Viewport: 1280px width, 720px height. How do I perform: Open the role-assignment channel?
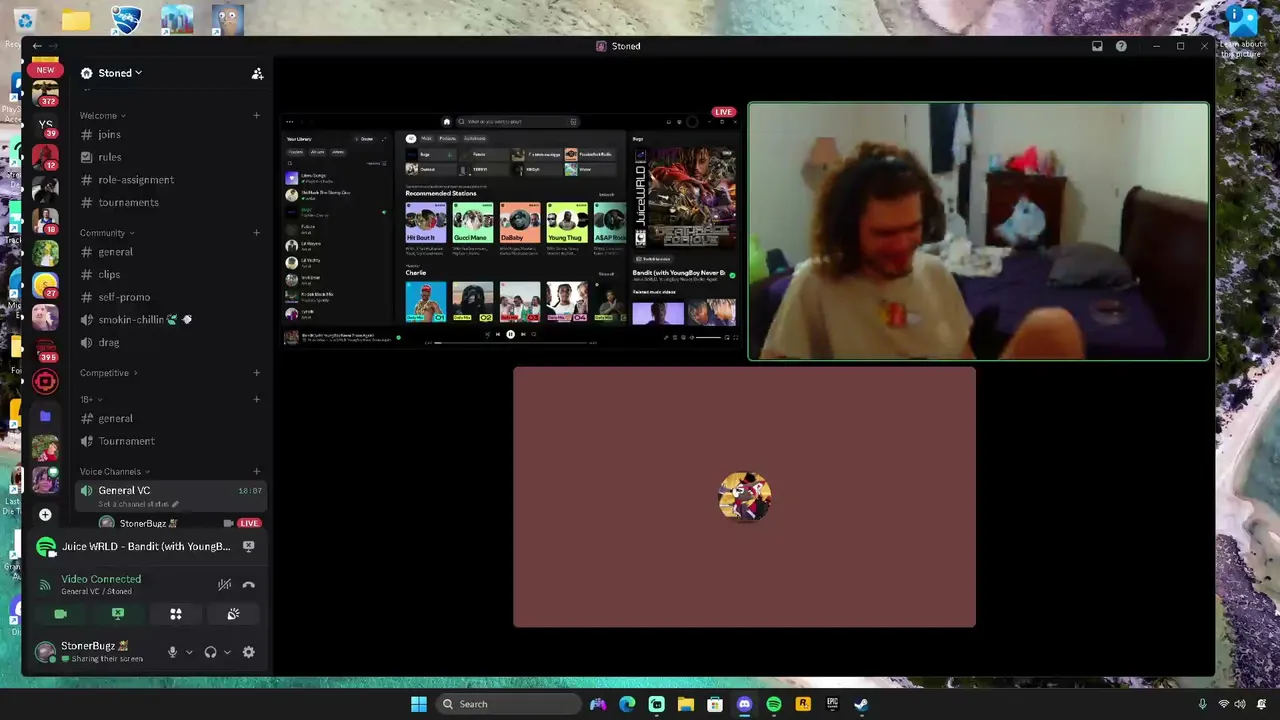[x=170, y=180]
